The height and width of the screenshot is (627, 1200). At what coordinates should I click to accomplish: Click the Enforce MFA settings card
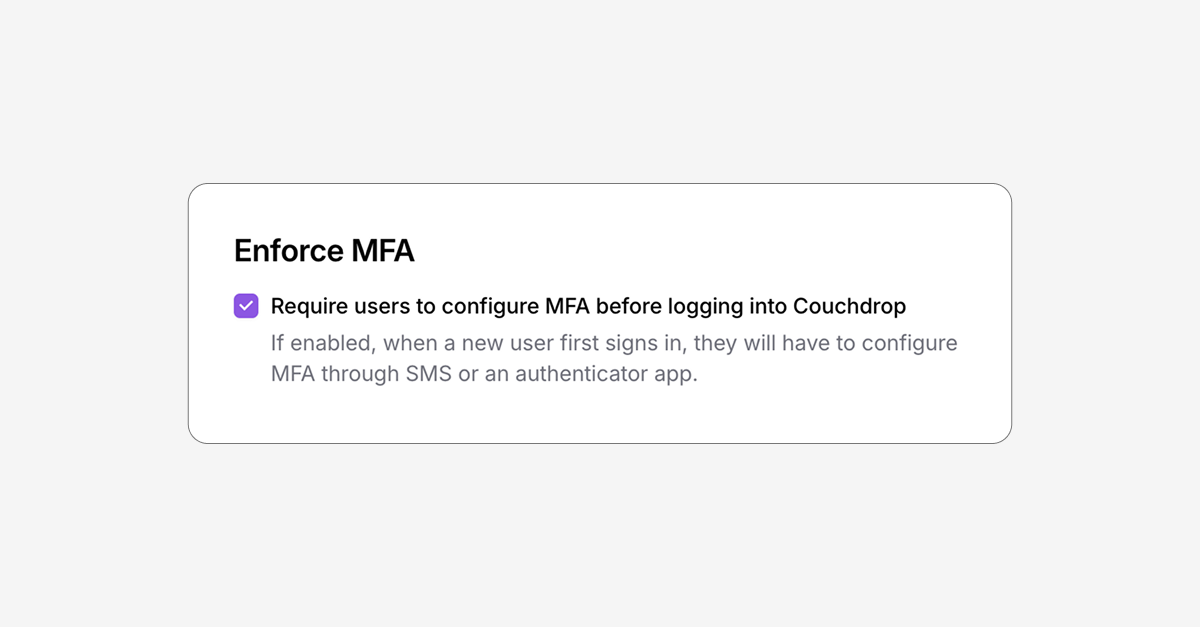click(600, 312)
